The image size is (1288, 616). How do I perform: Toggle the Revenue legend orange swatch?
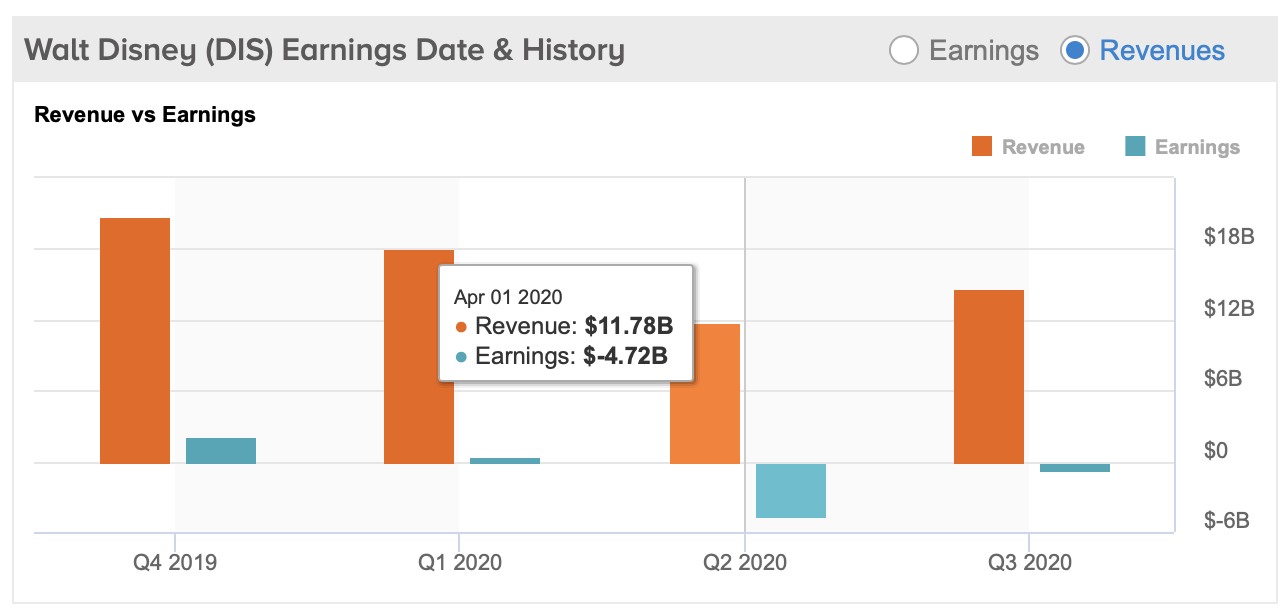click(x=981, y=147)
